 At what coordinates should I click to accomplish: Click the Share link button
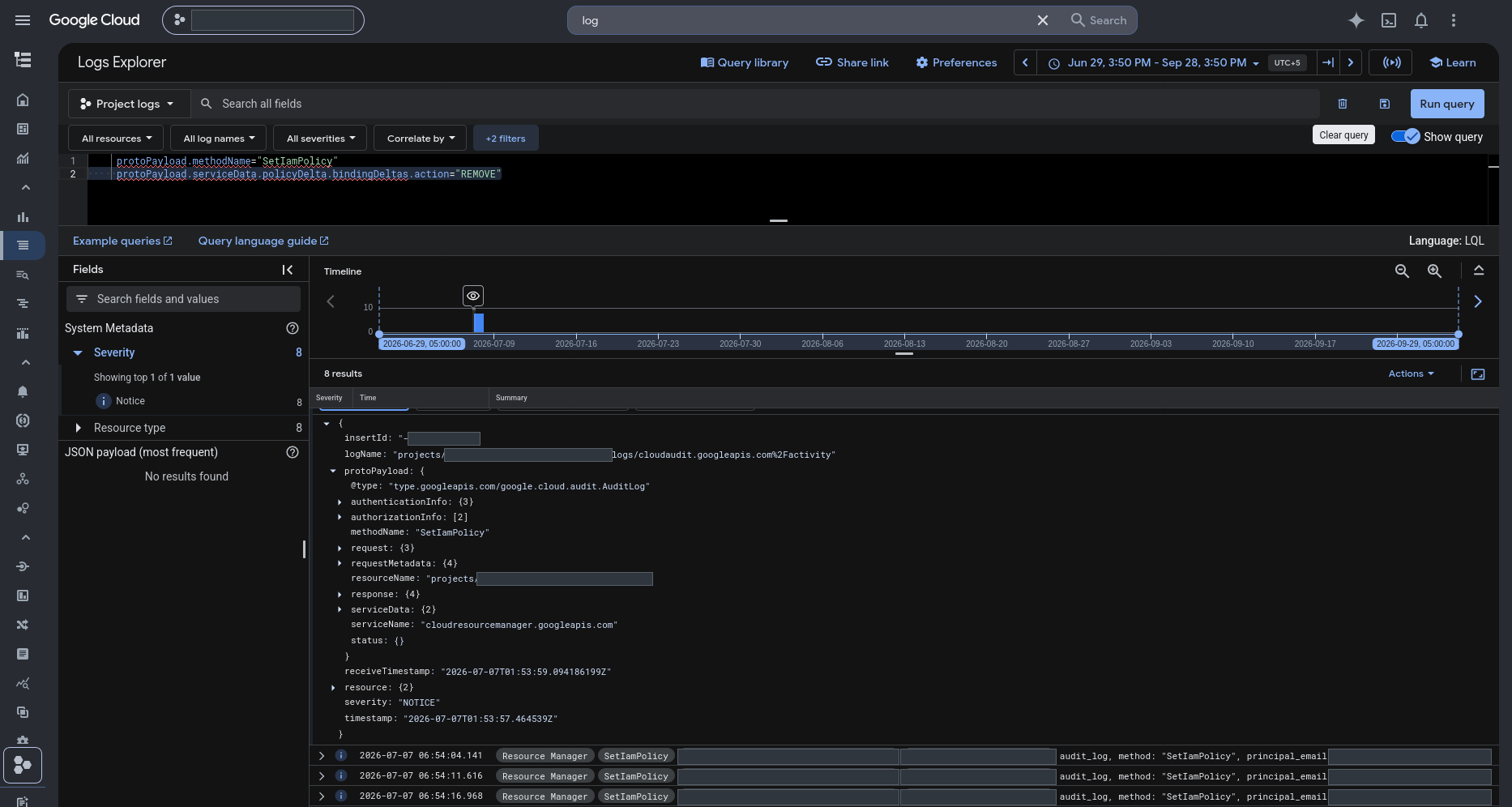point(852,62)
